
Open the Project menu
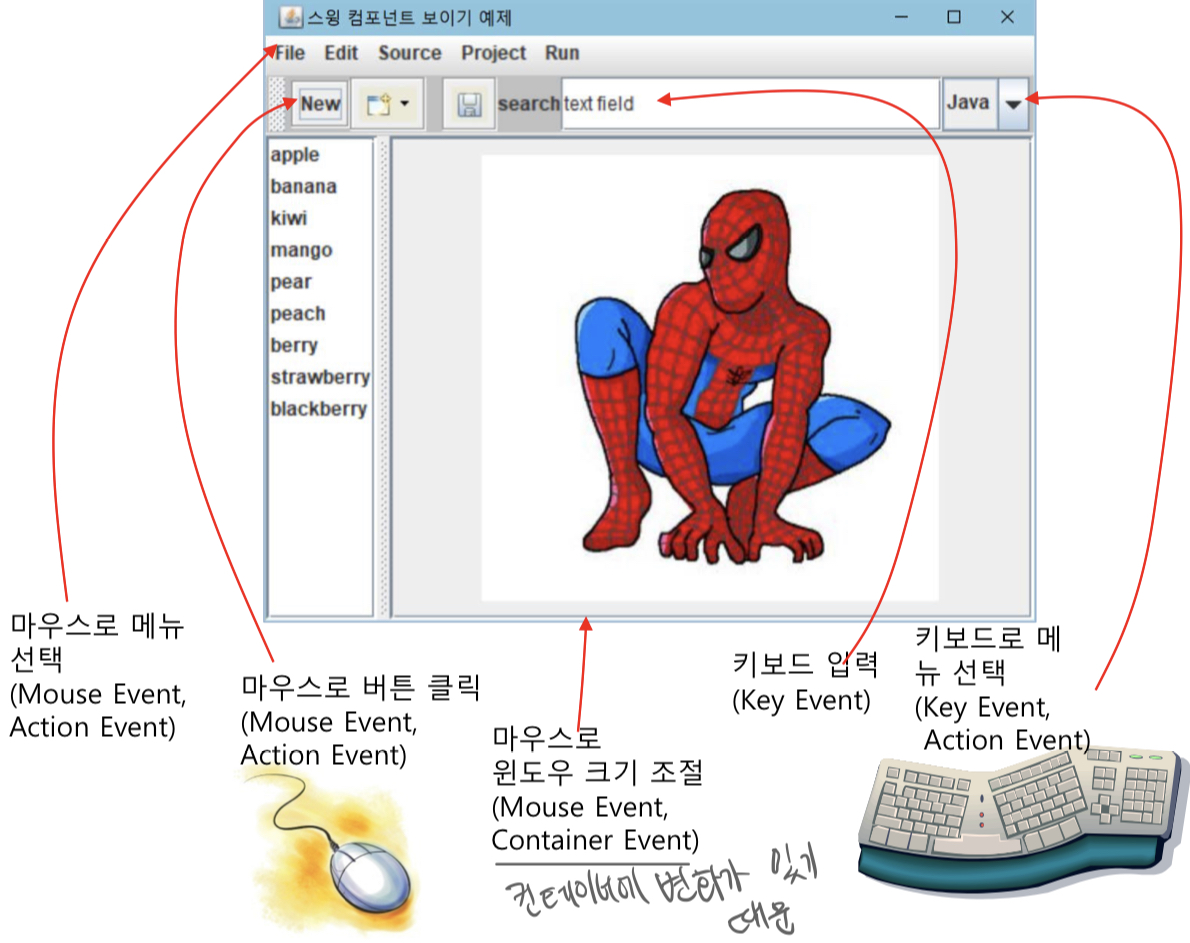[493, 53]
